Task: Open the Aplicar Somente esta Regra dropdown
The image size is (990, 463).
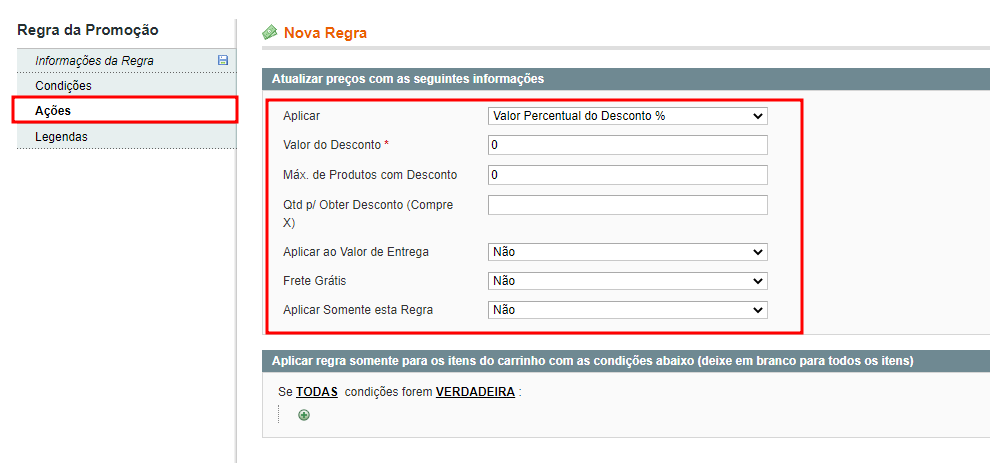Action: tap(628, 310)
